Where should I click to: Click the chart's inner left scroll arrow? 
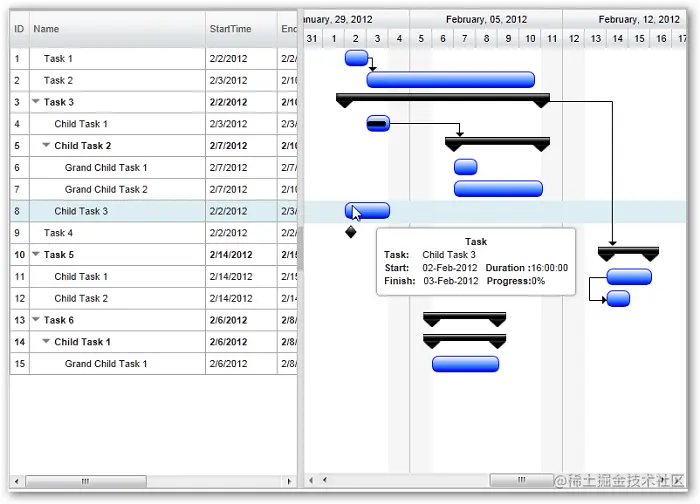click(x=325, y=480)
